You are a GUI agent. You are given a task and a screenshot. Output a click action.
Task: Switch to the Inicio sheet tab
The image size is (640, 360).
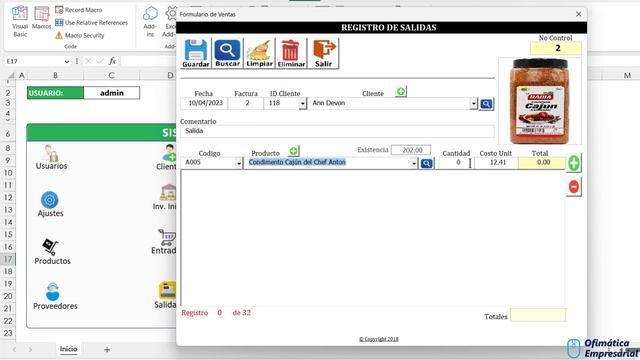[69, 349]
